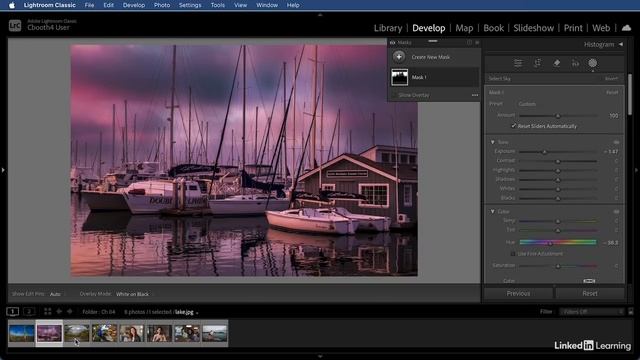
Task: Select the last filmstrip thumbnail with water
Action: coord(215,333)
